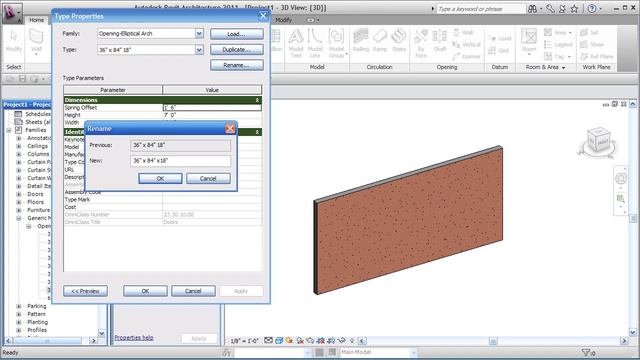Expand the Parking family node

(18, 306)
